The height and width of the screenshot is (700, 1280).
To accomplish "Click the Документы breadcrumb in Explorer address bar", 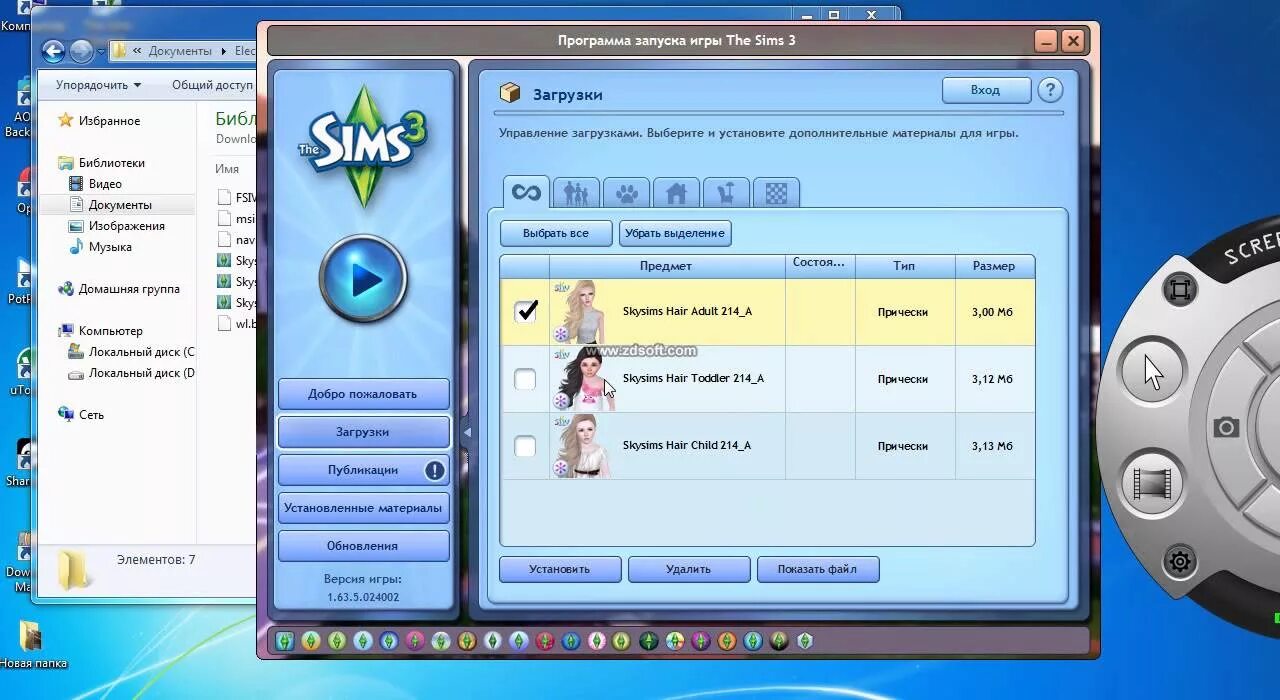I will (x=180, y=51).
